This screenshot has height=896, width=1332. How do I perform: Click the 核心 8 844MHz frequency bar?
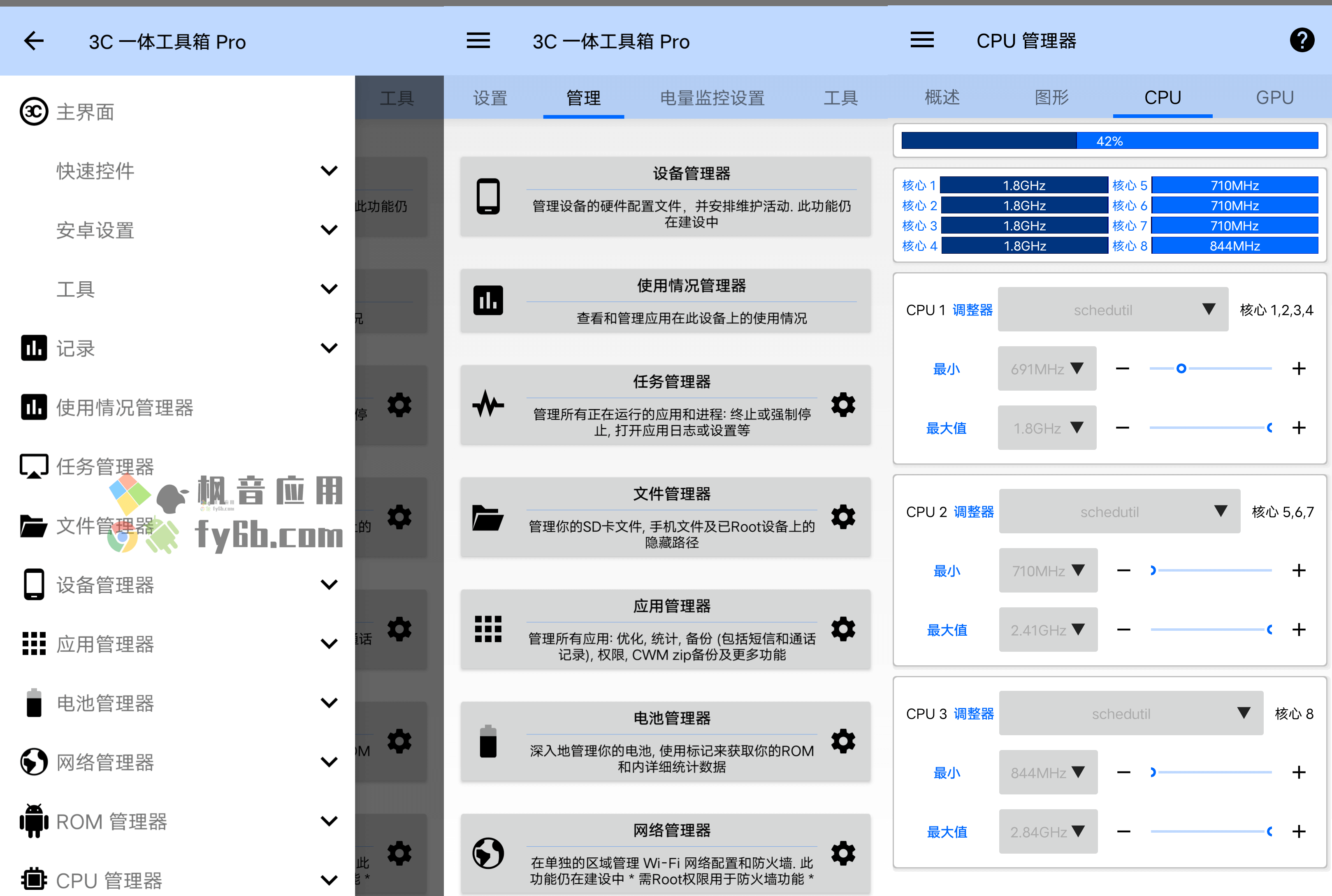click(x=1234, y=246)
